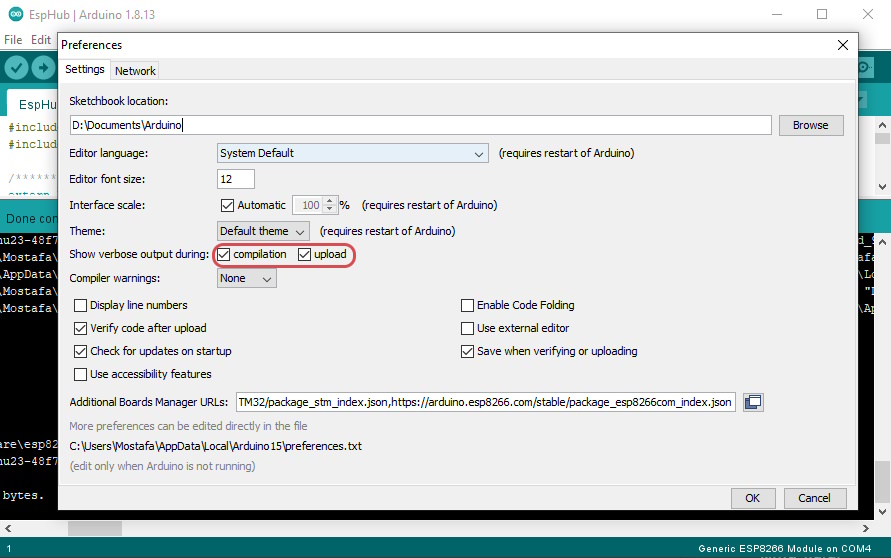Open the File menu
891x558 pixels.
(13, 40)
